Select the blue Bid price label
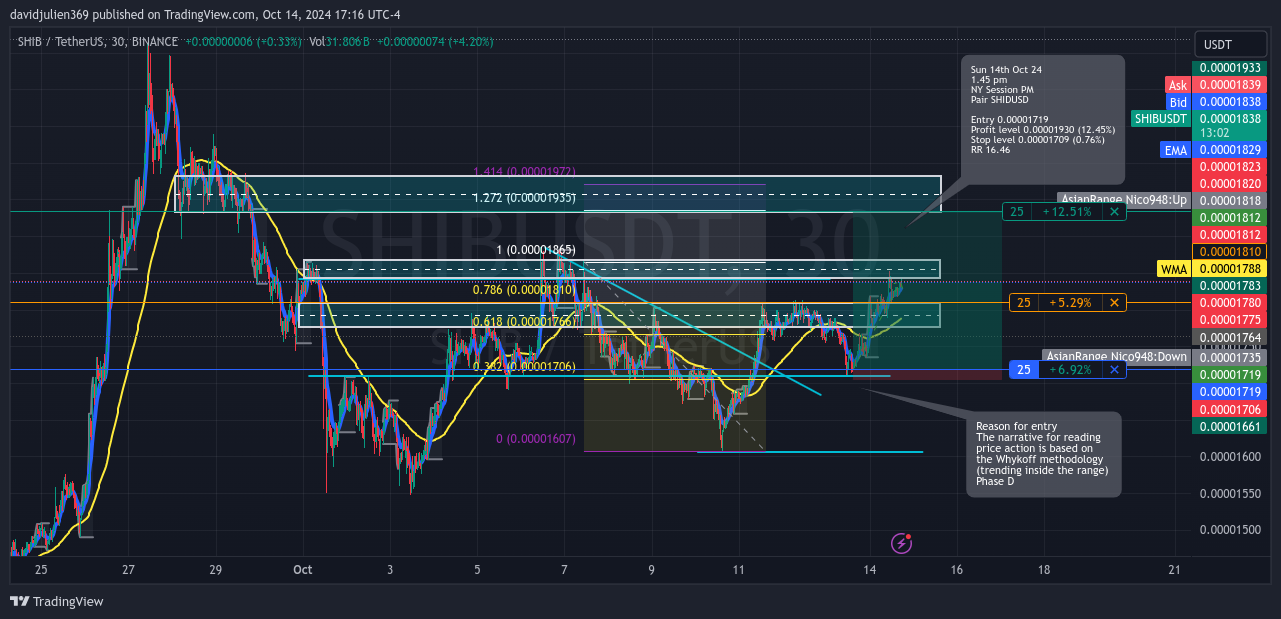Screen dimensions: 1281x619 [x=1178, y=102]
